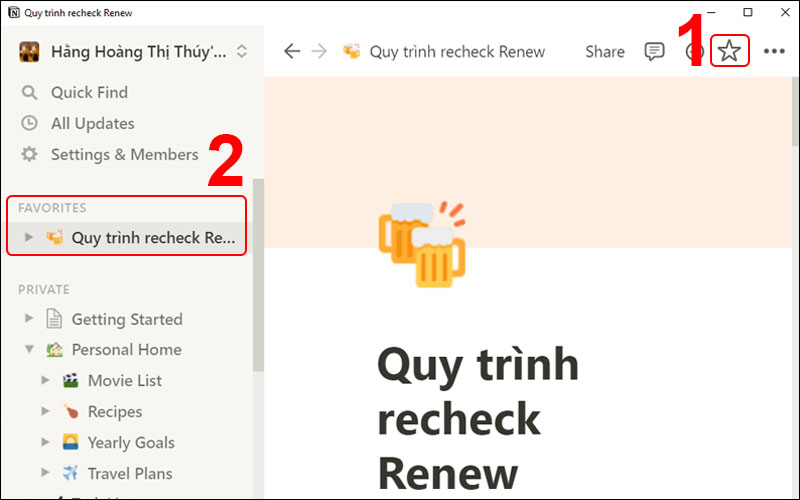800x500 pixels.
Task: Click the PRIVATE section header
Action: [44, 289]
